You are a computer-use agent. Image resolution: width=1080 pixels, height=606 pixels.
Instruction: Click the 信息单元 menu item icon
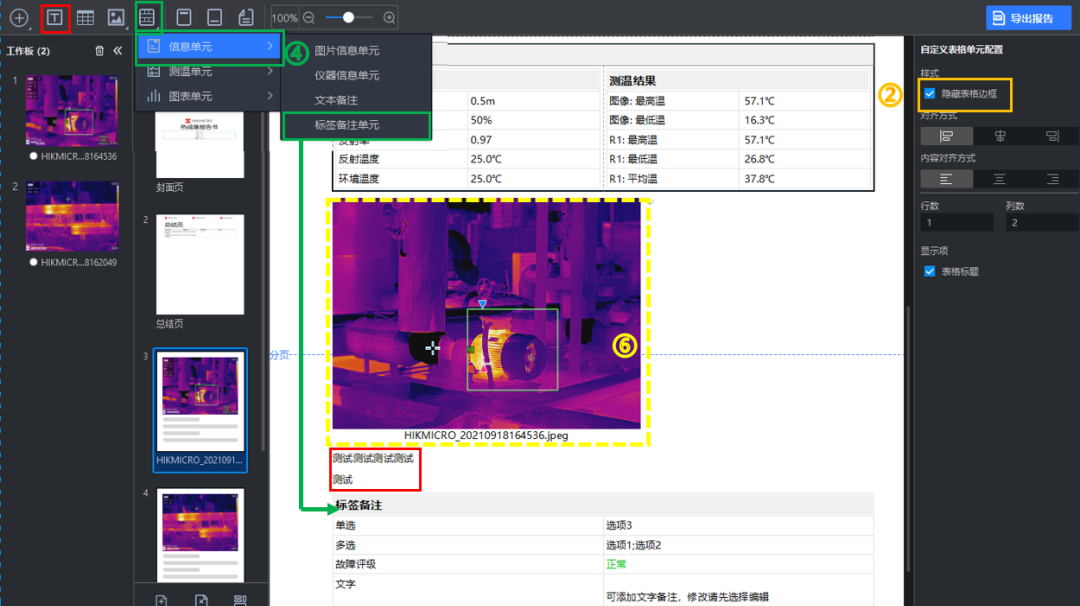(x=154, y=46)
